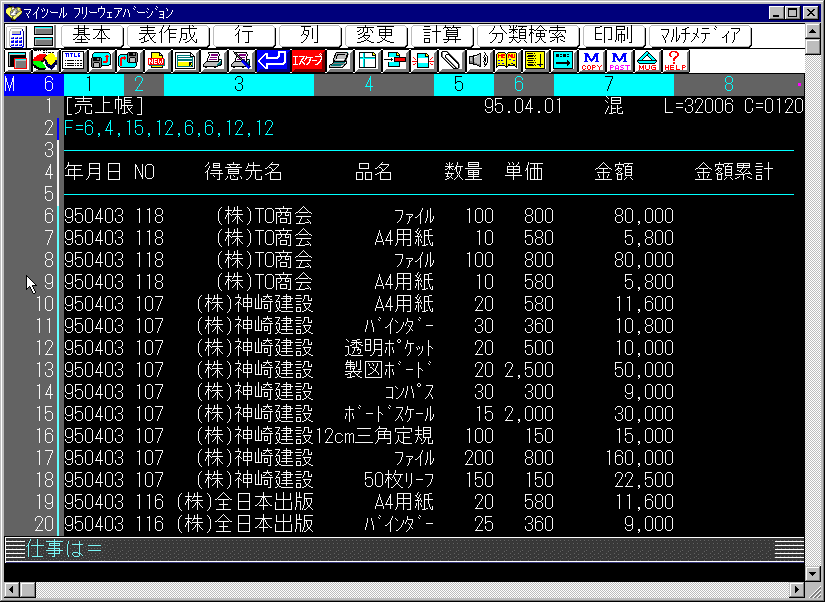Screen dimensions: 825x602
Task: Click the M COPY toolbar button
Action: point(591,61)
